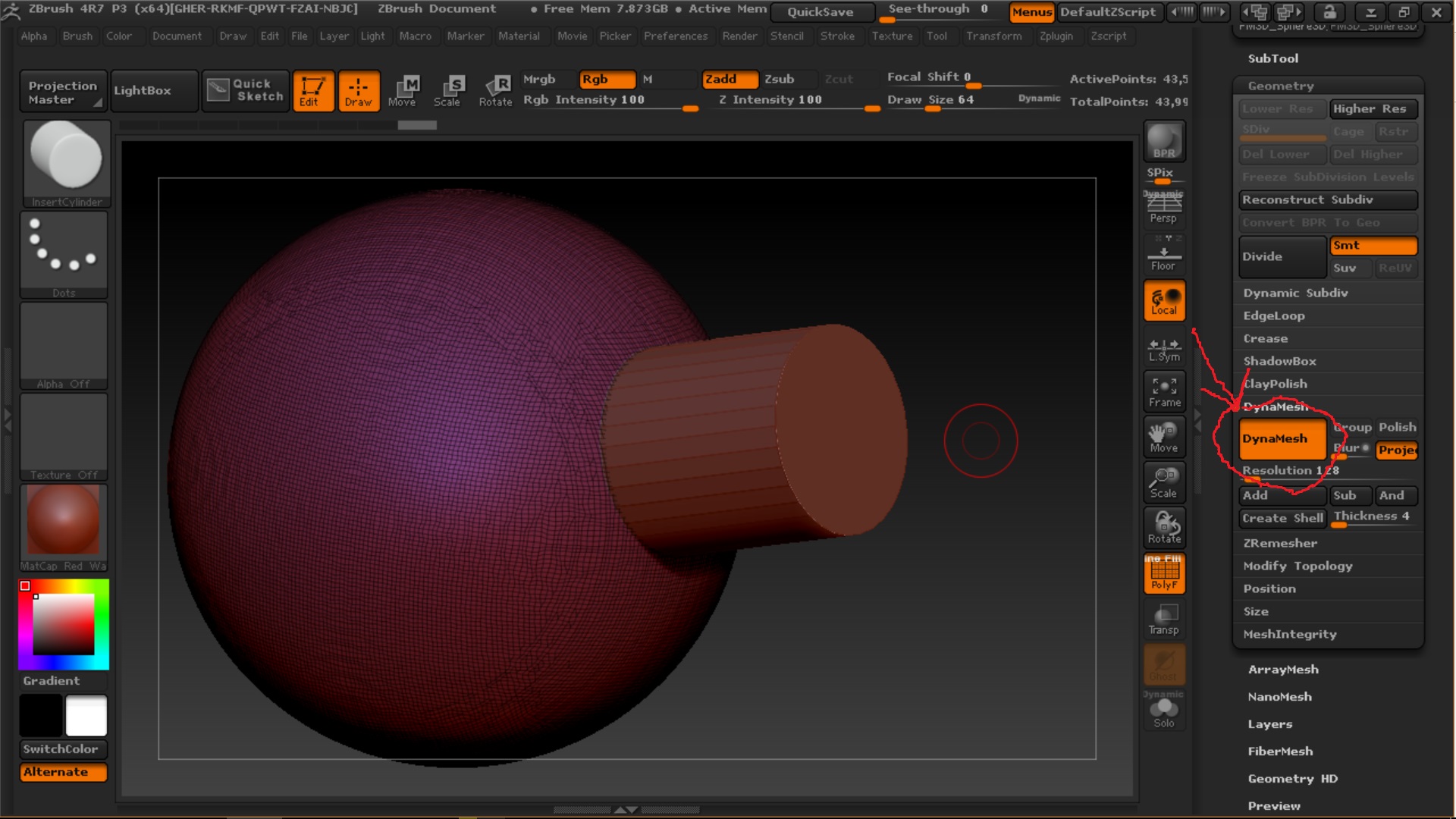Expand the Modify Topology section
The height and width of the screenshot is (819, 1456).
click(x=1298, y=566)
